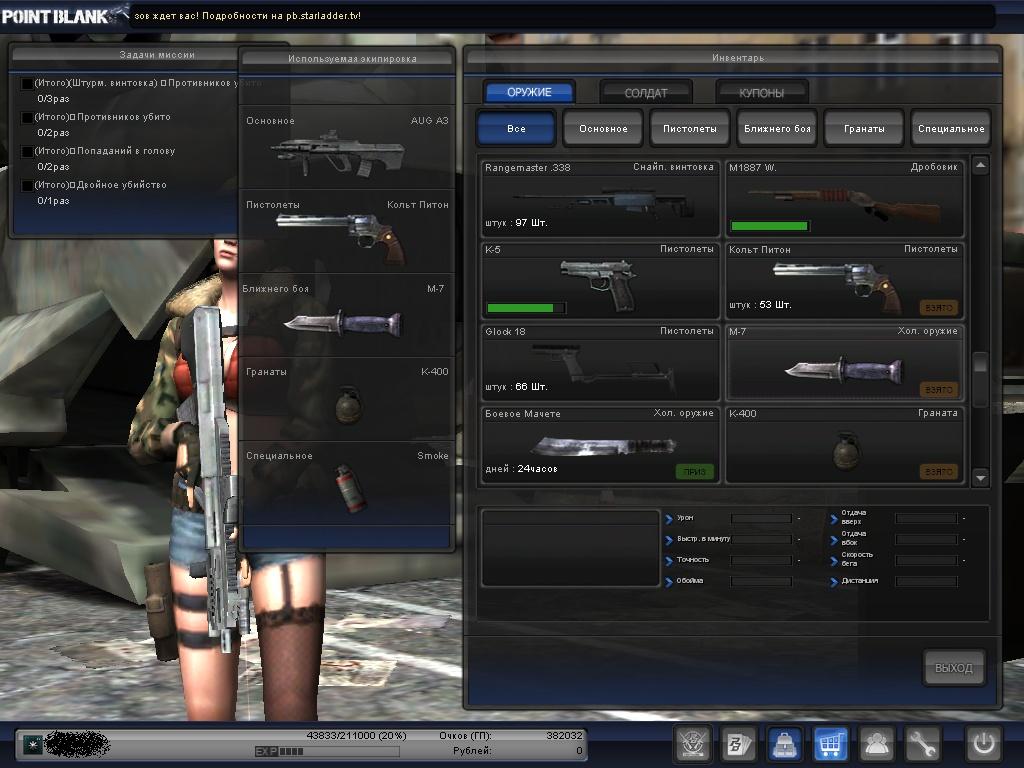Click the Дистанция stat label
Screen dimensions: 1024x768
coord(859,581)
